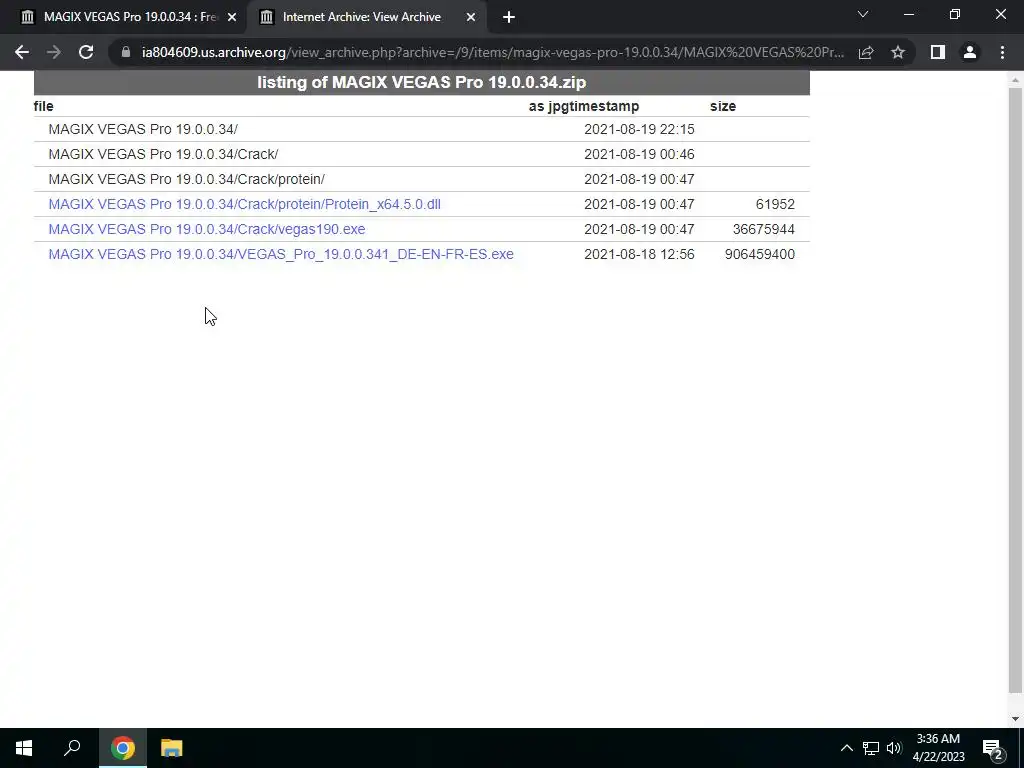This screenshot has height=768, width=1024.
Task: Click the 'as jpg' column header
Action: (548, 106)
